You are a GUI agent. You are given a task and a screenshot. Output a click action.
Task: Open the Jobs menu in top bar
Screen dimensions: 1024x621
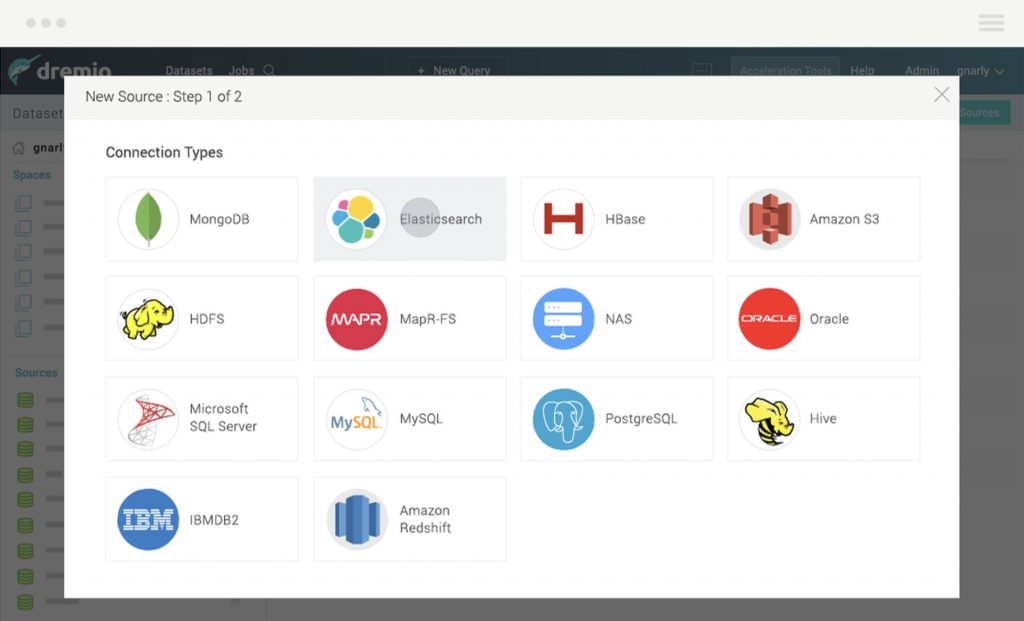(241, 71)
